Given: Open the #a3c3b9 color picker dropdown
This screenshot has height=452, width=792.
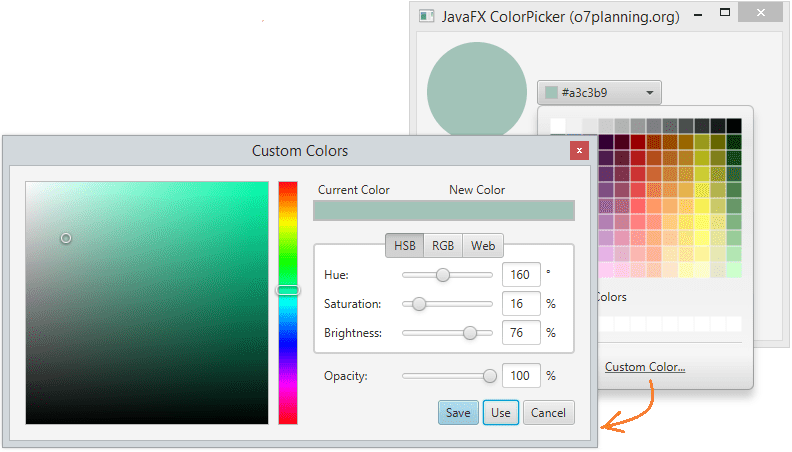Looking at the screenshot, I should click(x=599, y=92).
